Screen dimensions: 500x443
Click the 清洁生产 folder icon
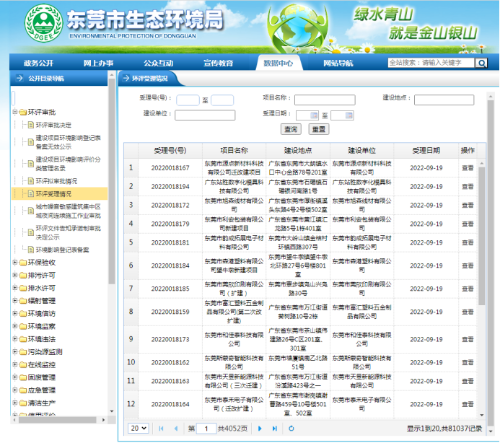(x=23, y=403)
